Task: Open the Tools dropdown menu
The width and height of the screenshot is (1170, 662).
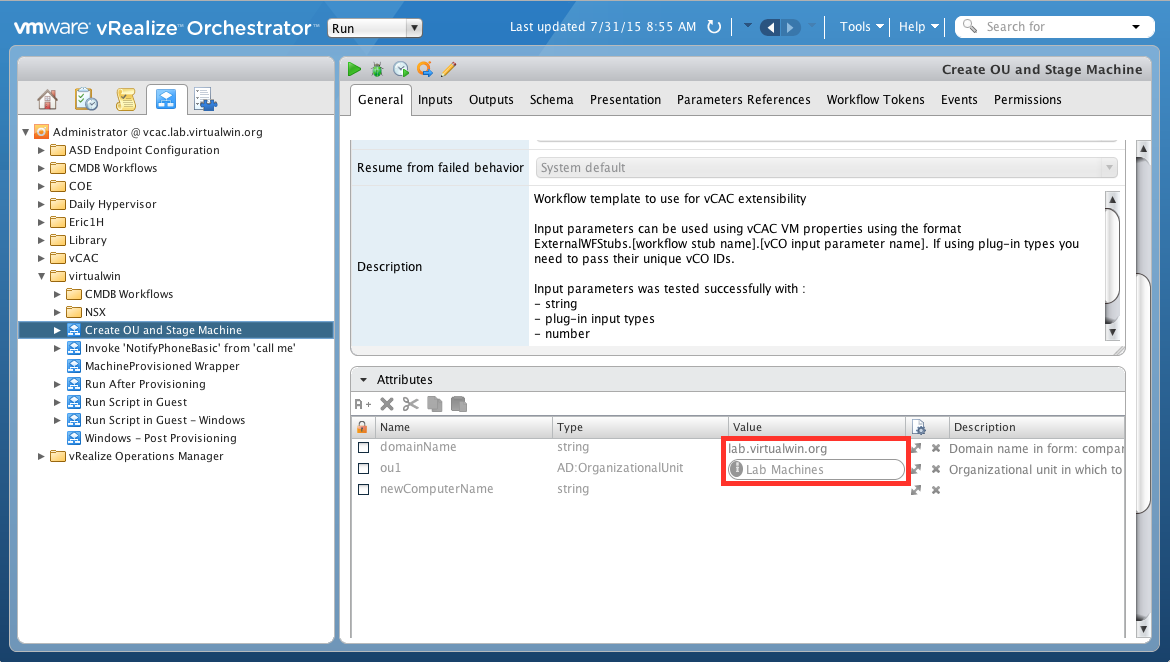Action: (x=861, y=27)
